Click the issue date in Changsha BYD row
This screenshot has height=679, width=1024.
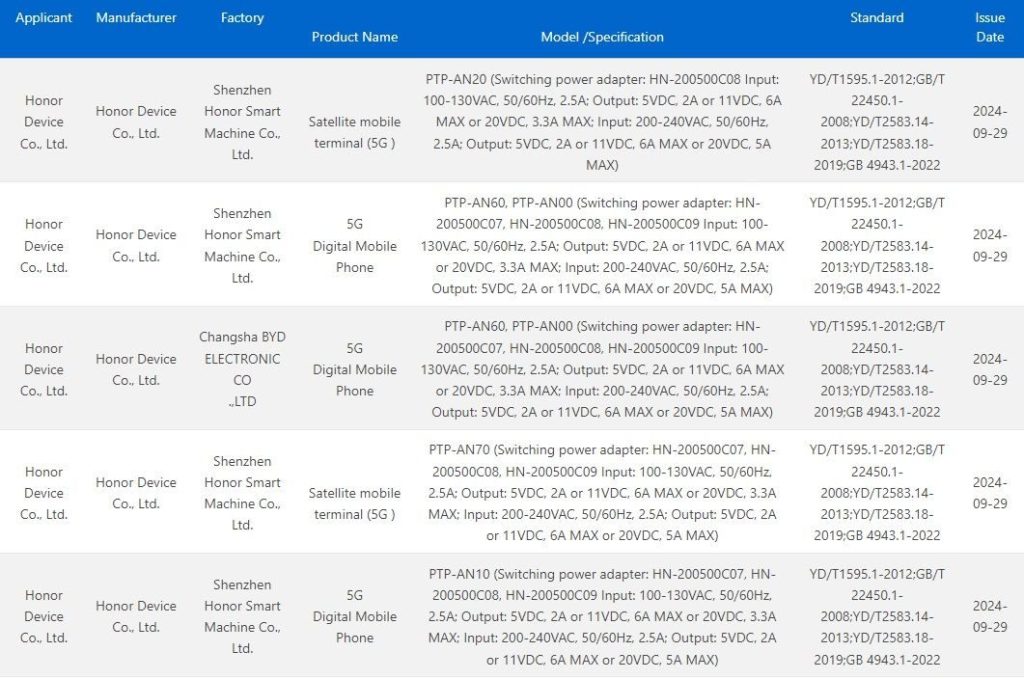(990, 370)
